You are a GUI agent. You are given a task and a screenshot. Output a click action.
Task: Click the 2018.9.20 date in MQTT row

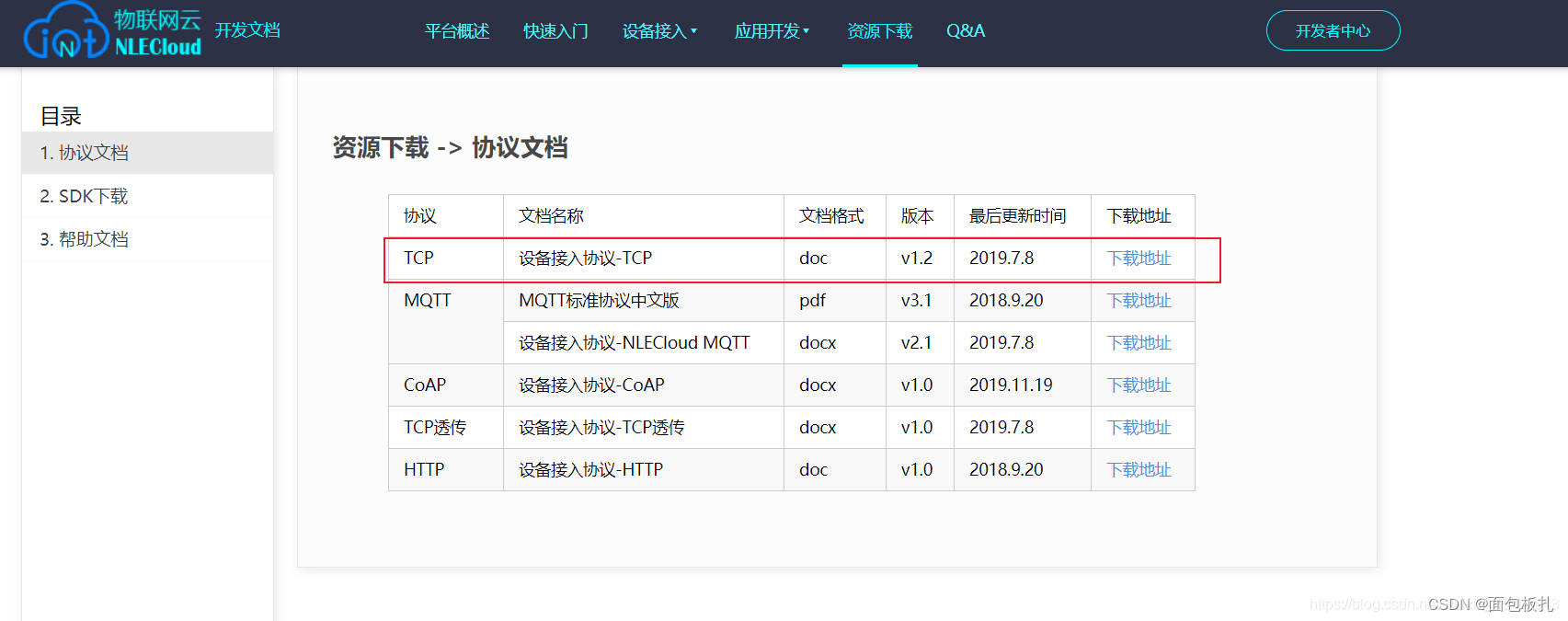point(1023,301)
